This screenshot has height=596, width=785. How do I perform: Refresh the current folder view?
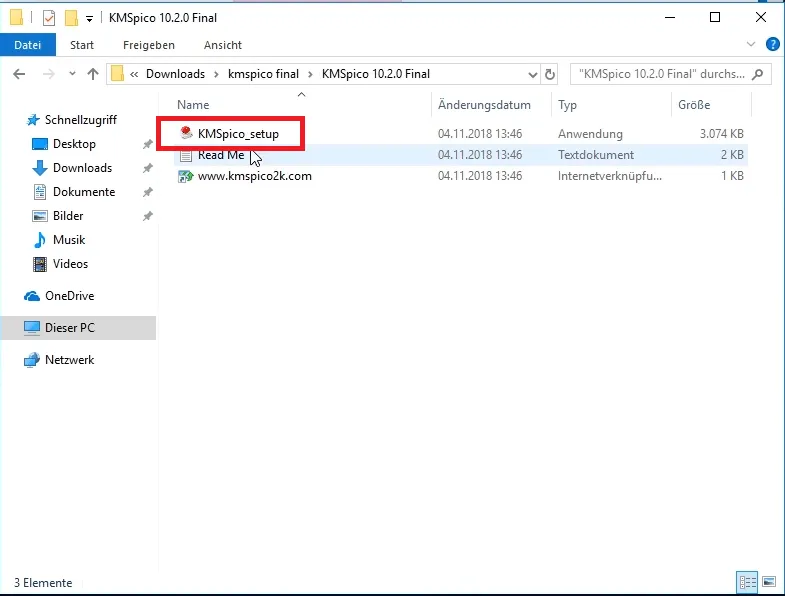[550, 75]
